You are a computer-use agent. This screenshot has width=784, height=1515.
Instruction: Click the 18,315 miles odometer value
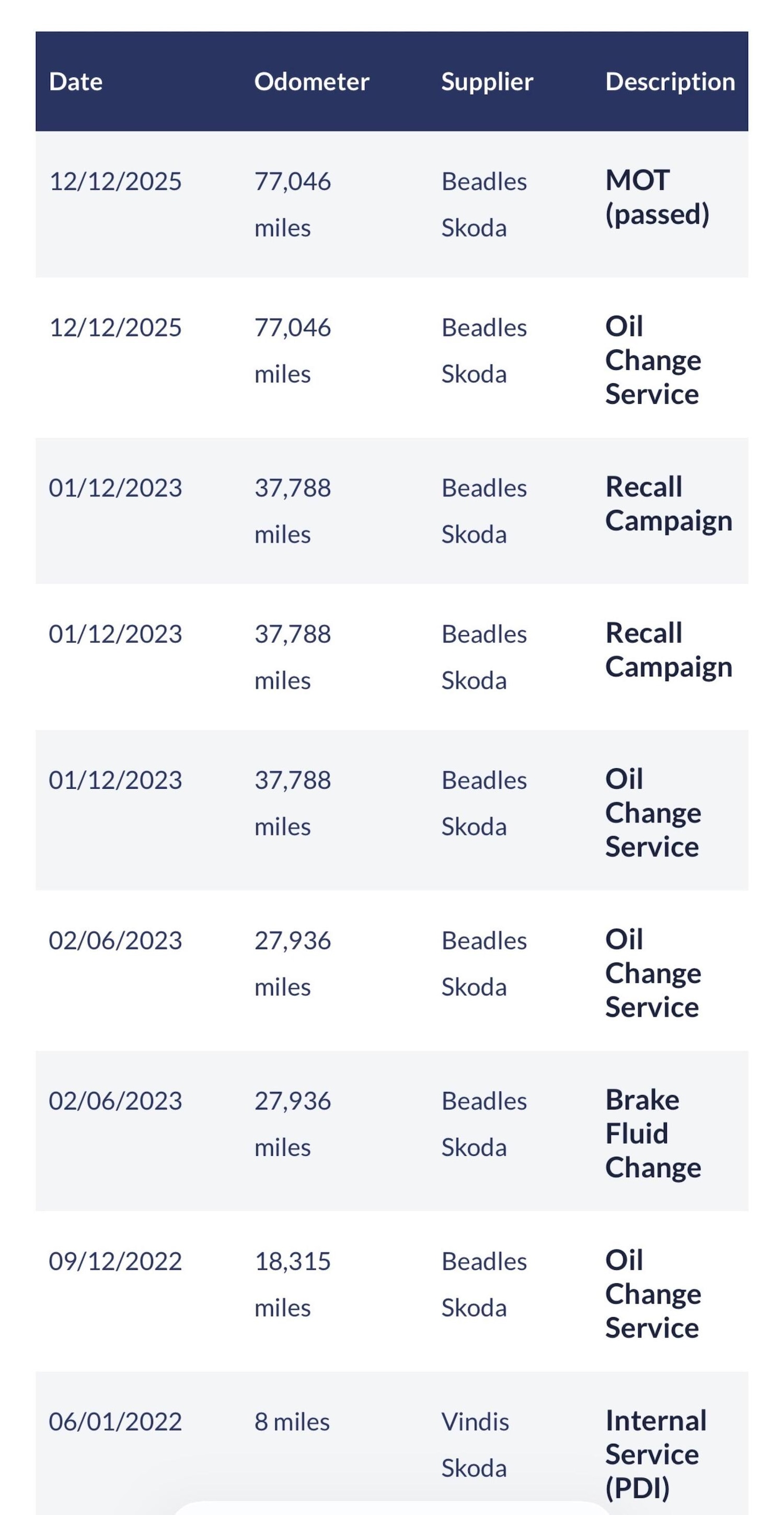click(x=293, y=1284)
